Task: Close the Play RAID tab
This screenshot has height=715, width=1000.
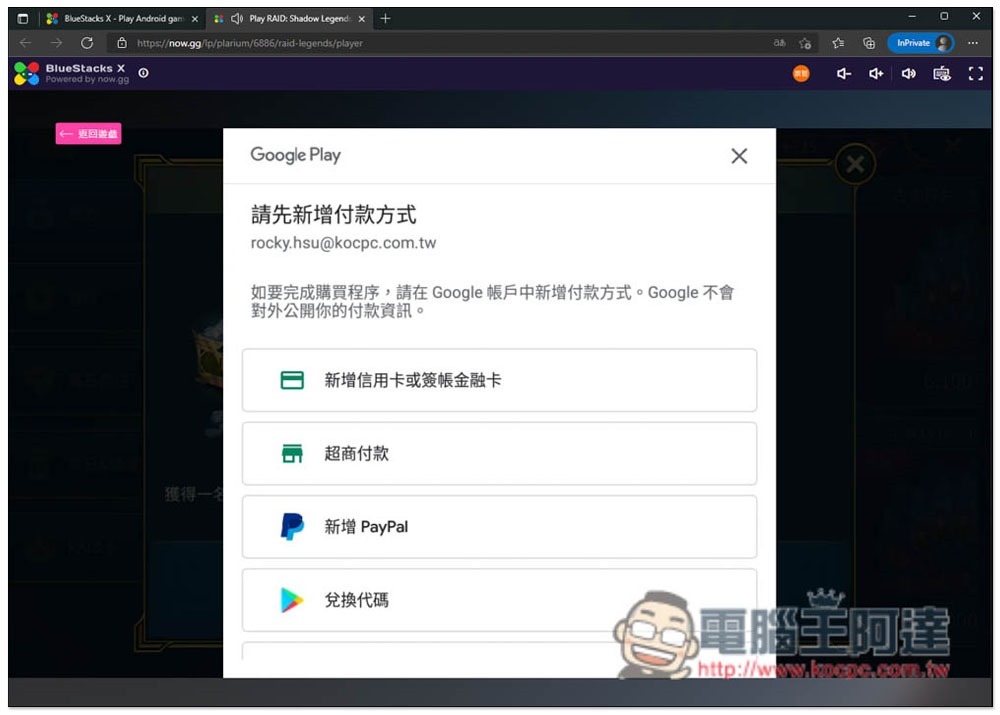Action: [362, 19]
